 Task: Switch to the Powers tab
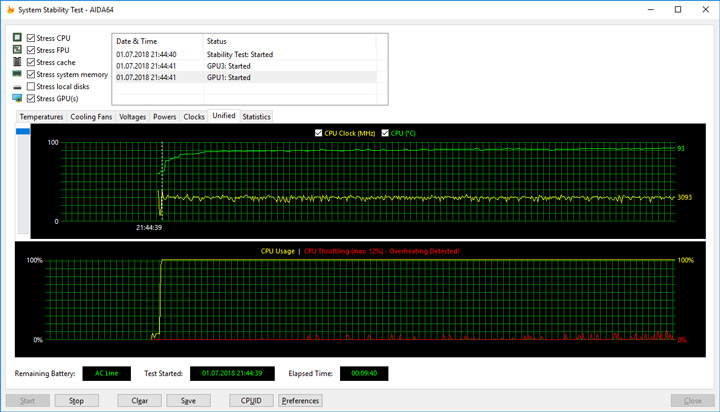[x=164, y=117]
